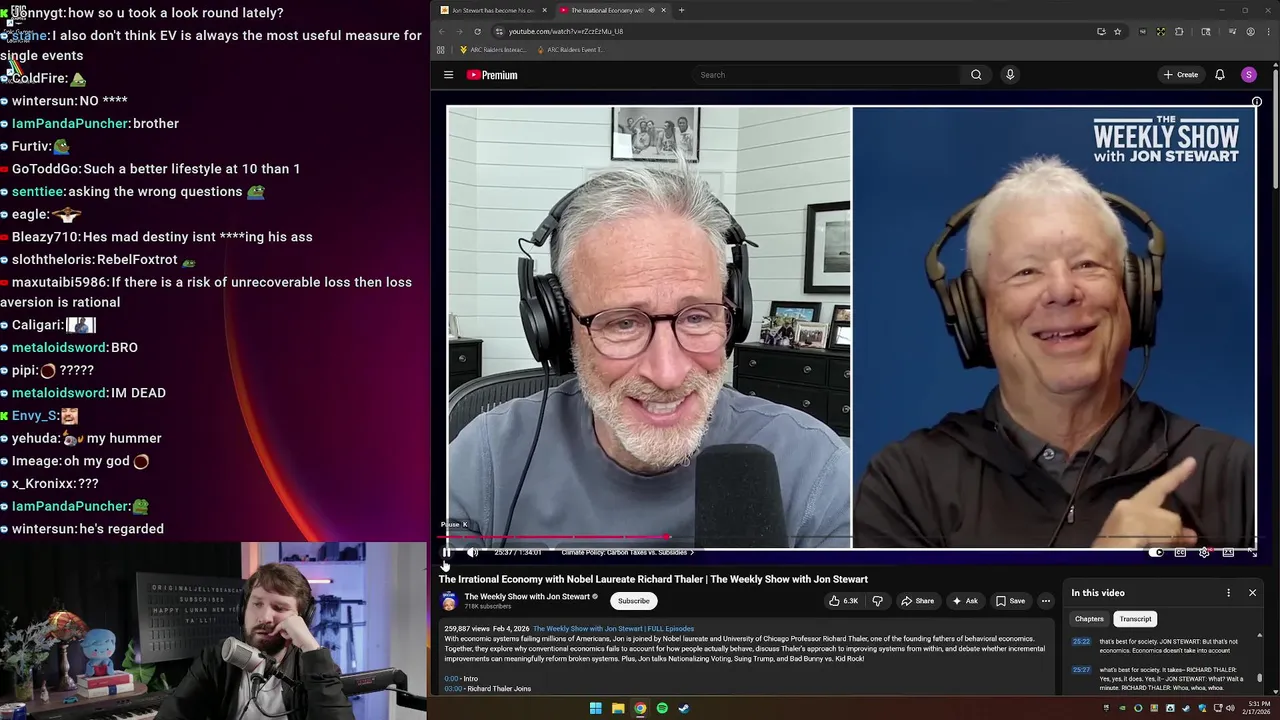This screenshot has width=1280, height=720.
Task: Close the 'In this video' panel
Action: click(x=1252, y=593)
